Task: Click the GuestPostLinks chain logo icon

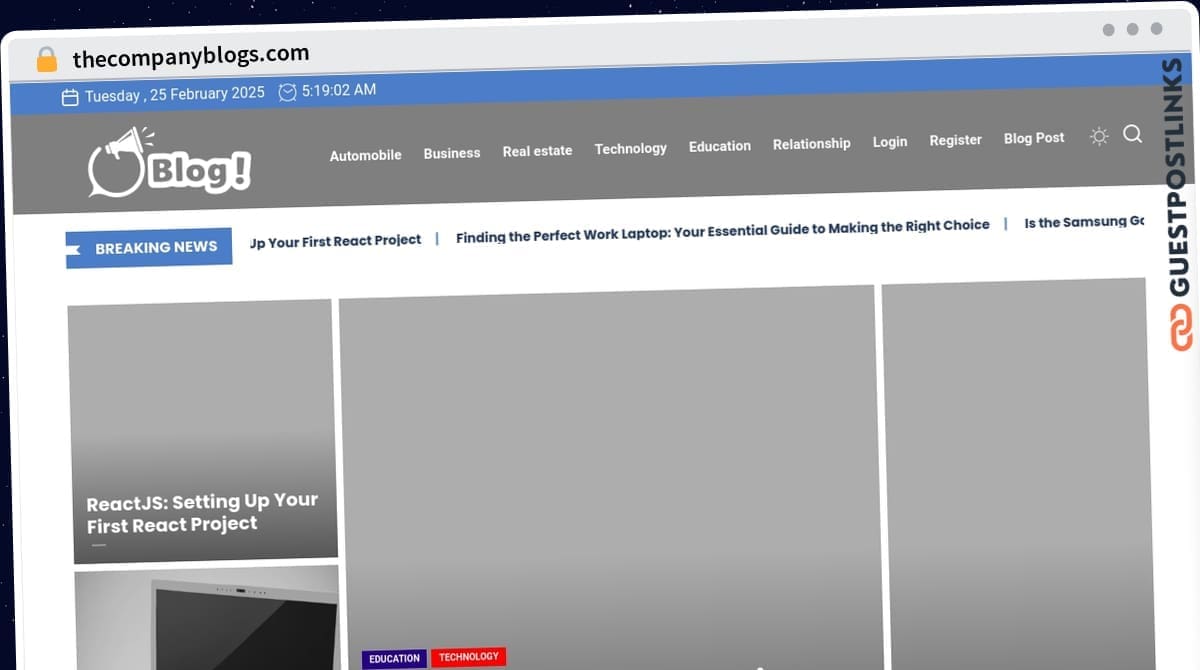Action: coord(1180,329)
